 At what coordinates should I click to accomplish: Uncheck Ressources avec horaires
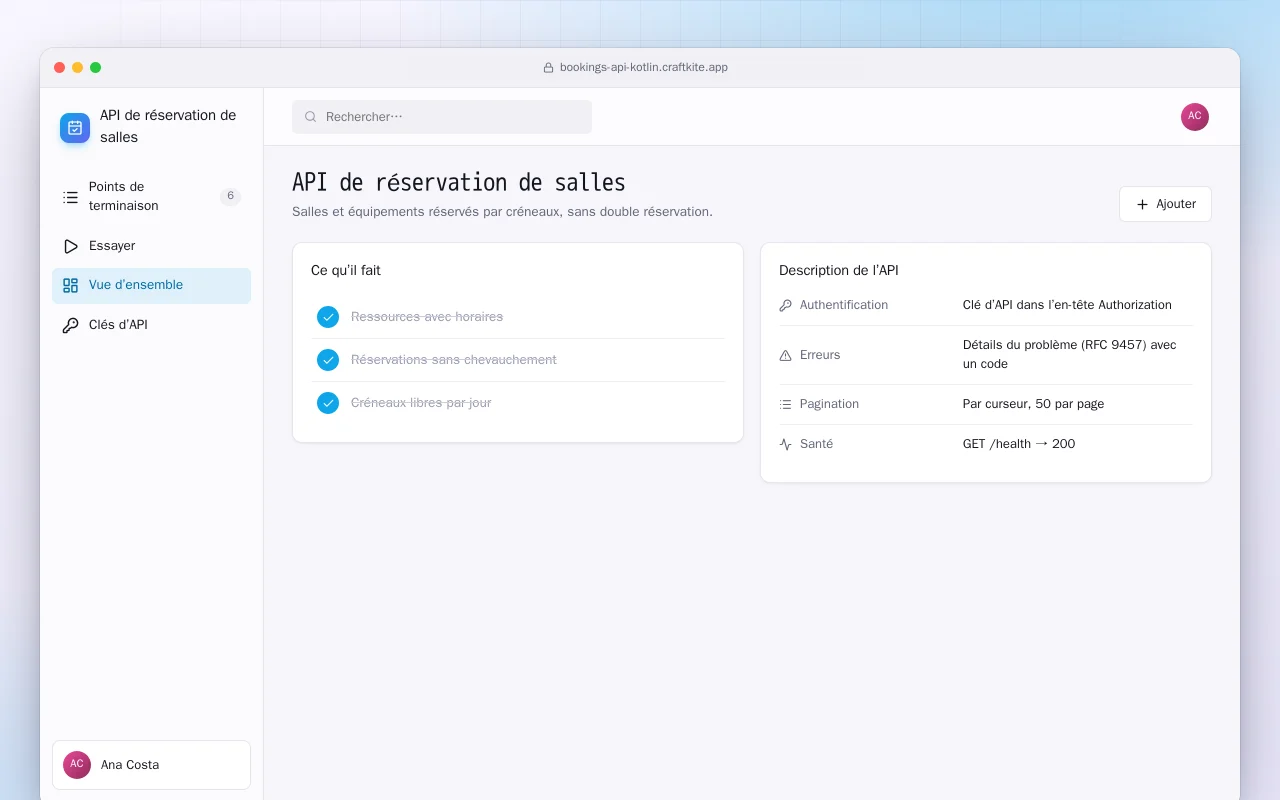pyautogui.click(x=328, y=317)
